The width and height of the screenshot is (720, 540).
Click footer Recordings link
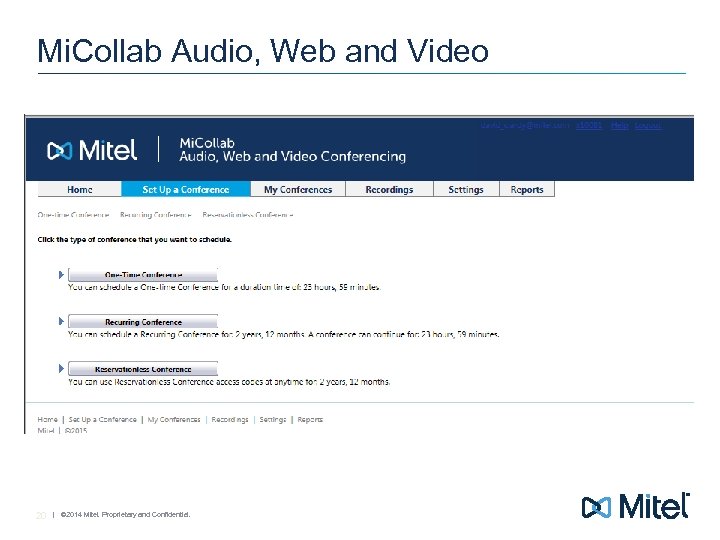pos(230,419)
